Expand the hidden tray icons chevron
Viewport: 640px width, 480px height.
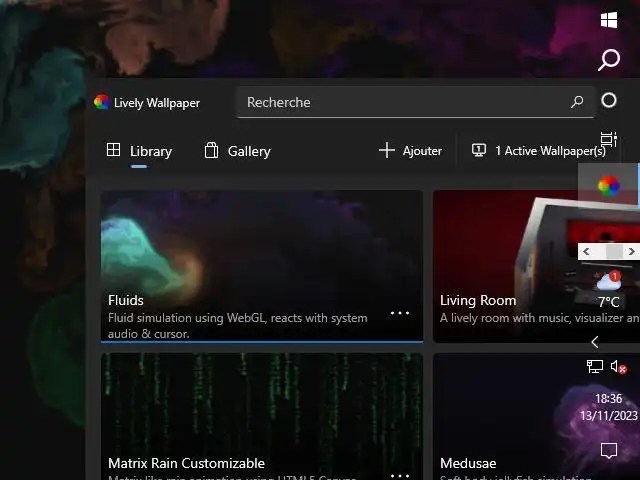(x=595, y=342)
